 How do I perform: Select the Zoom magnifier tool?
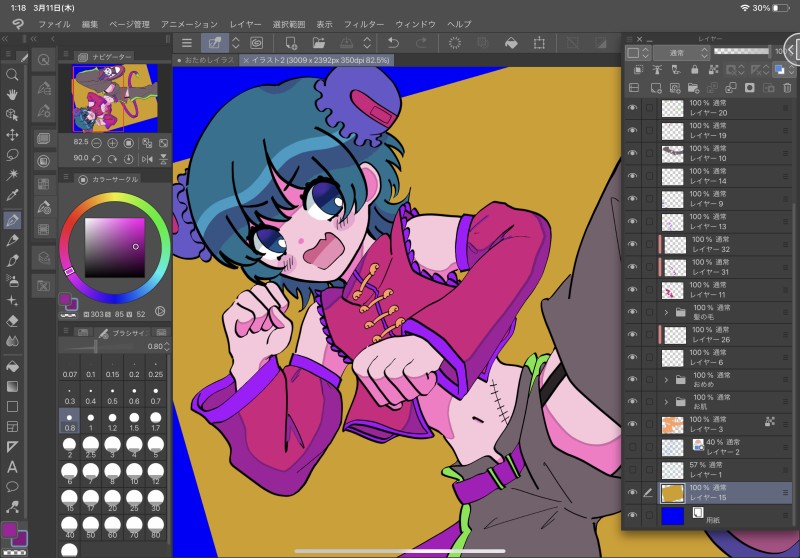(12, 75)
